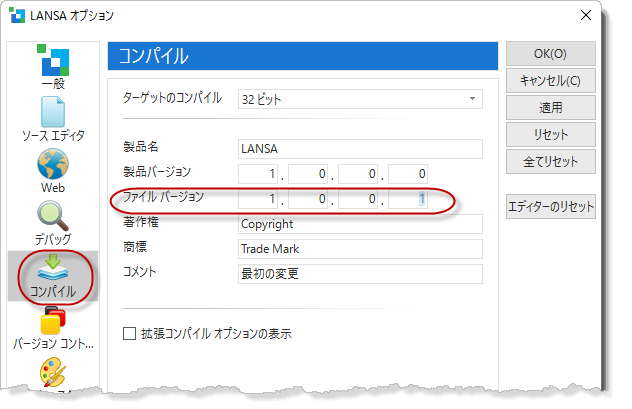This screenshot has width=632, height=409.
Task: Open the 一般 (General) settings category
Action: [x=53, y=67]
